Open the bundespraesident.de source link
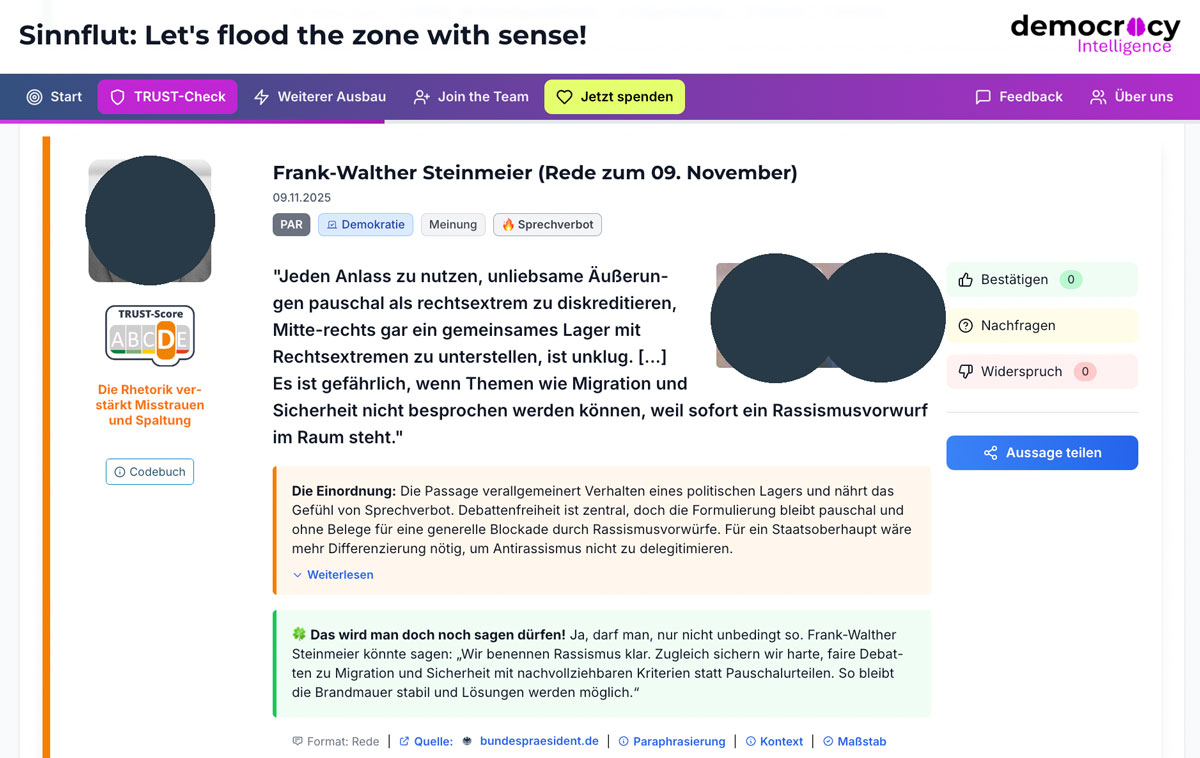 pos(538,742)
